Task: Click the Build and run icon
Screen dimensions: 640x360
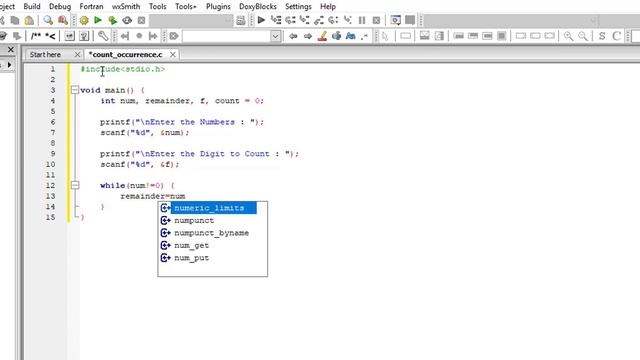Action: (x=112, y=20)
